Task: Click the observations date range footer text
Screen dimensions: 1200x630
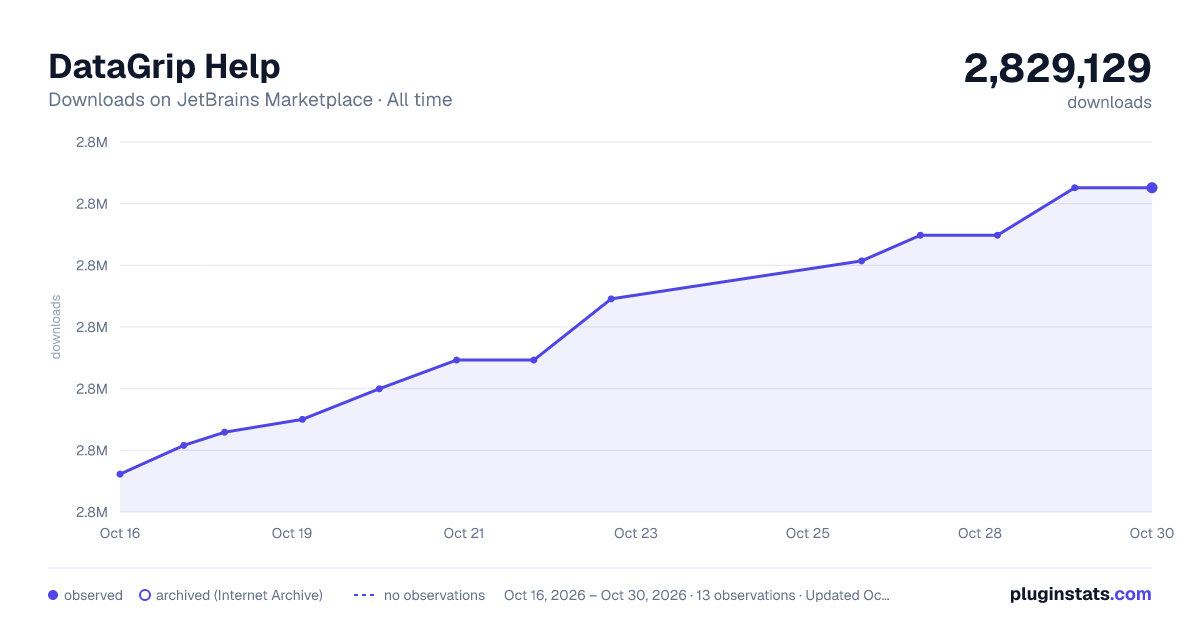Action: (697, 595)
